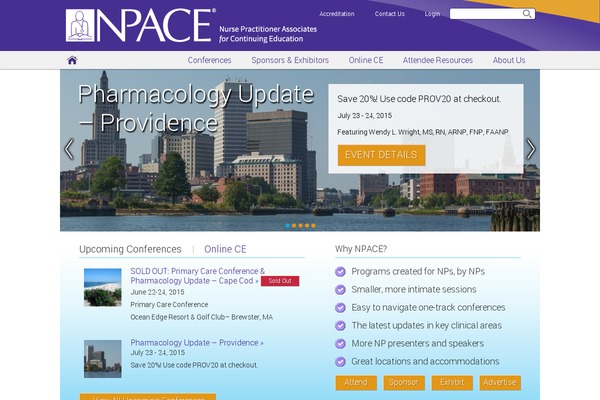Click the 'Why NPACE?' heading
Viewport: 600px width, 400px height.
361,249
